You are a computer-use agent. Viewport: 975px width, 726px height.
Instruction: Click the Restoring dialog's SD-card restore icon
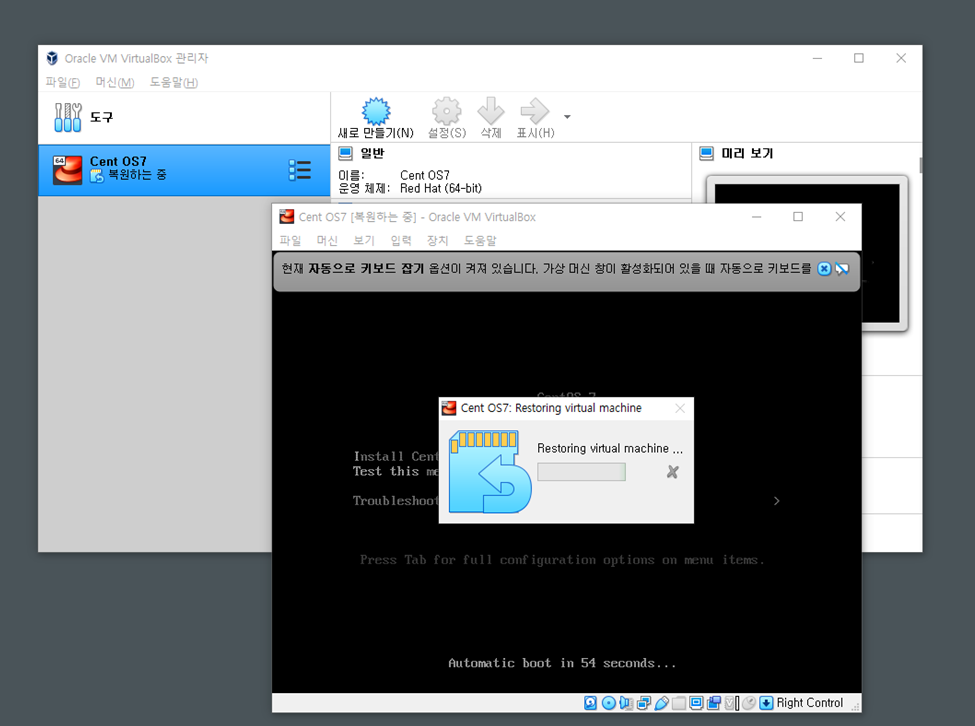point(490,472)
